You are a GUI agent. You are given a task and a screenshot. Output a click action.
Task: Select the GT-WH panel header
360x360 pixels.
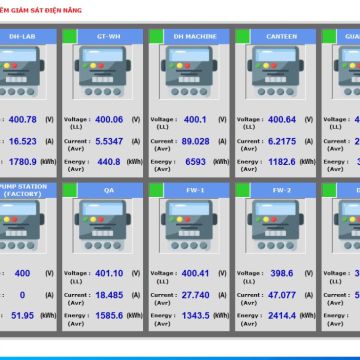click(x=110, y=36)
